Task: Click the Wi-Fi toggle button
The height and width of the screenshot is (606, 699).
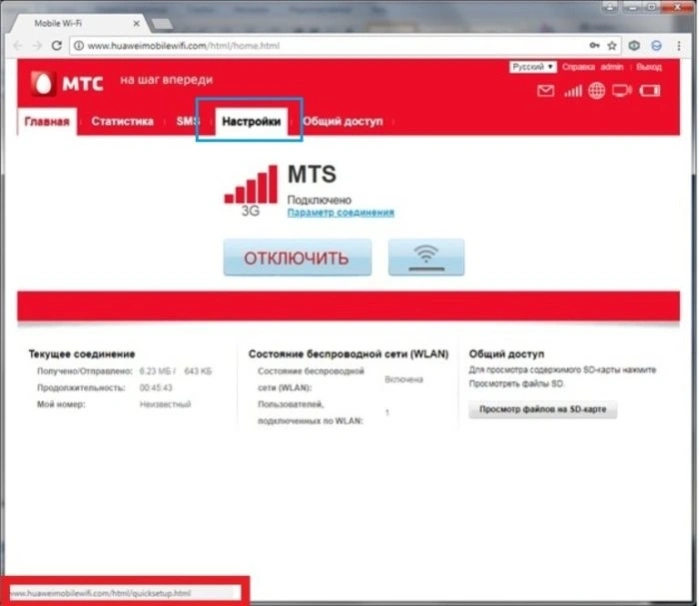Action: click(x=426, y=257)
